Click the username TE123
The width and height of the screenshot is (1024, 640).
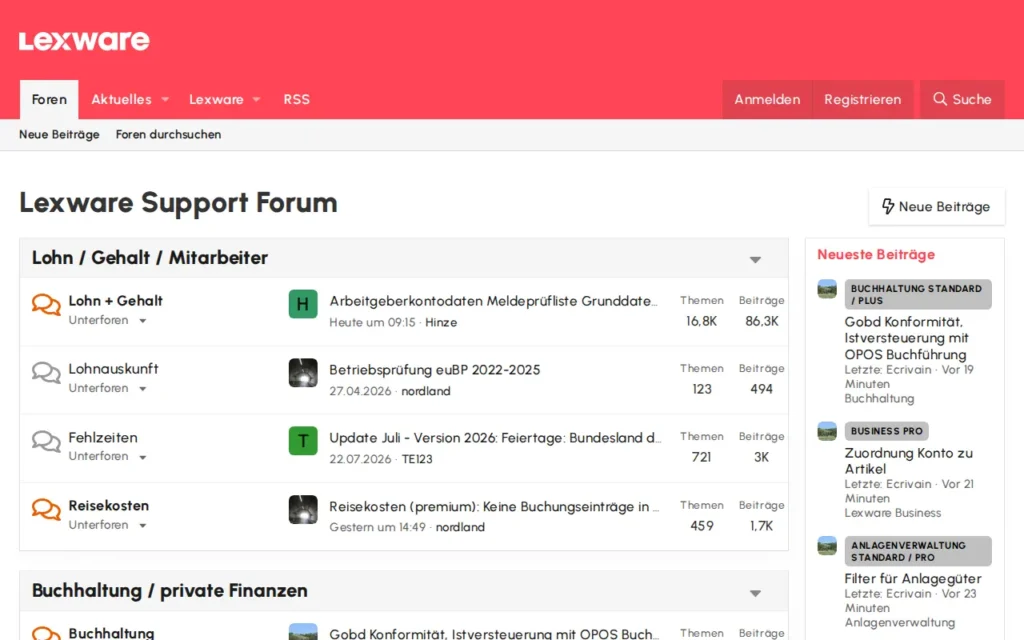point(417,458)
